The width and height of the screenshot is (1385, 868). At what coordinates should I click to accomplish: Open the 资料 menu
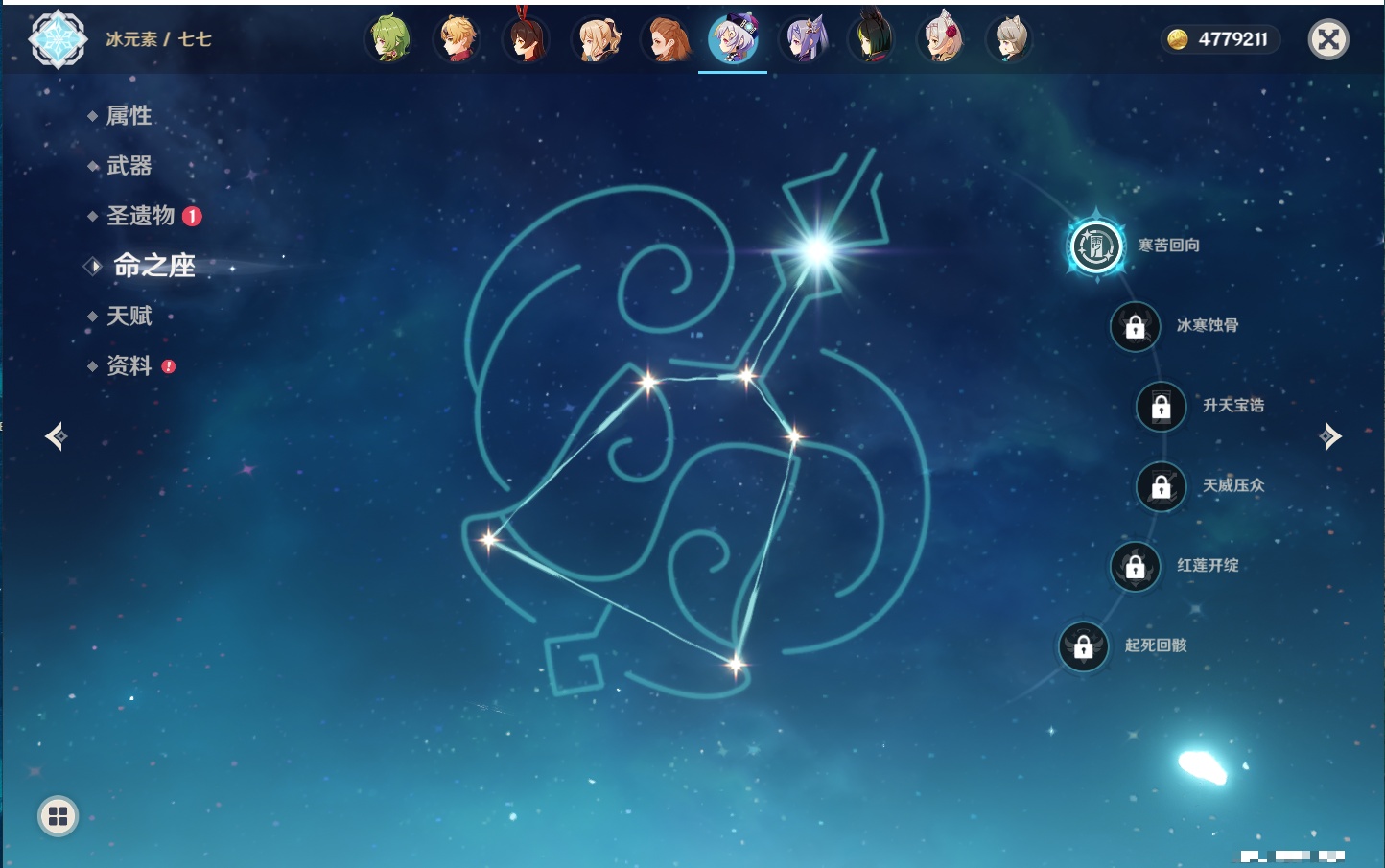[129, 365]
